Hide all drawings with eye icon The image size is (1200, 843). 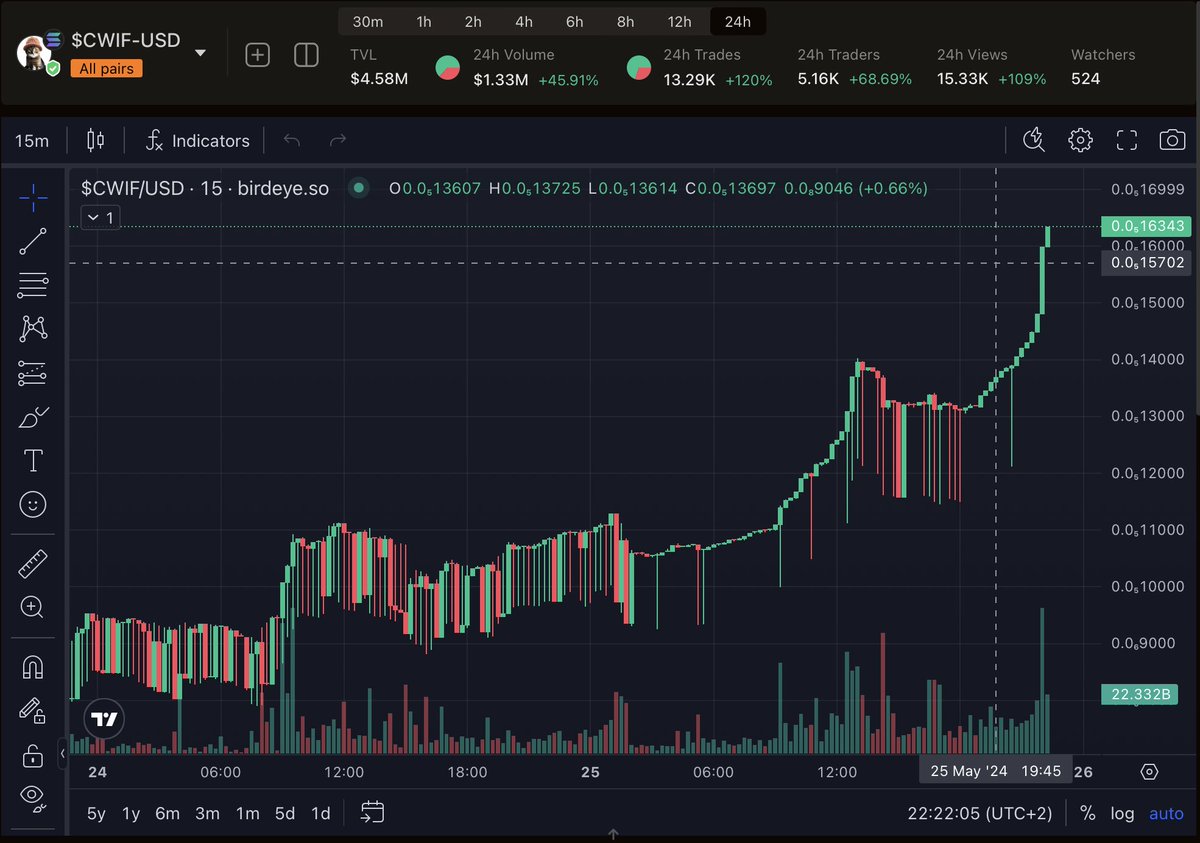click(33, 797)
